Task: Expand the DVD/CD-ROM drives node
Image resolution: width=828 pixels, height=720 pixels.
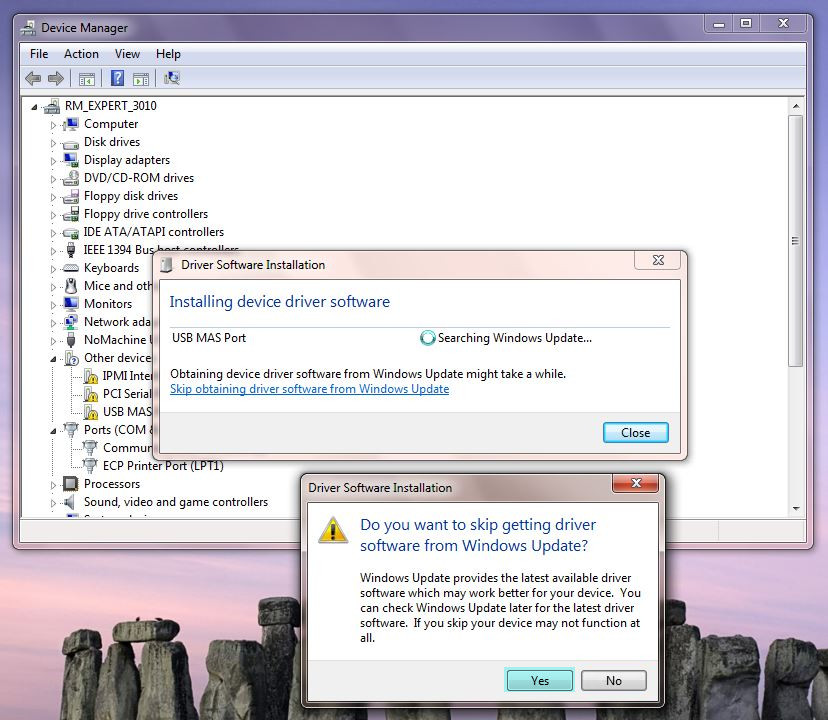Action: click(53, 179)
